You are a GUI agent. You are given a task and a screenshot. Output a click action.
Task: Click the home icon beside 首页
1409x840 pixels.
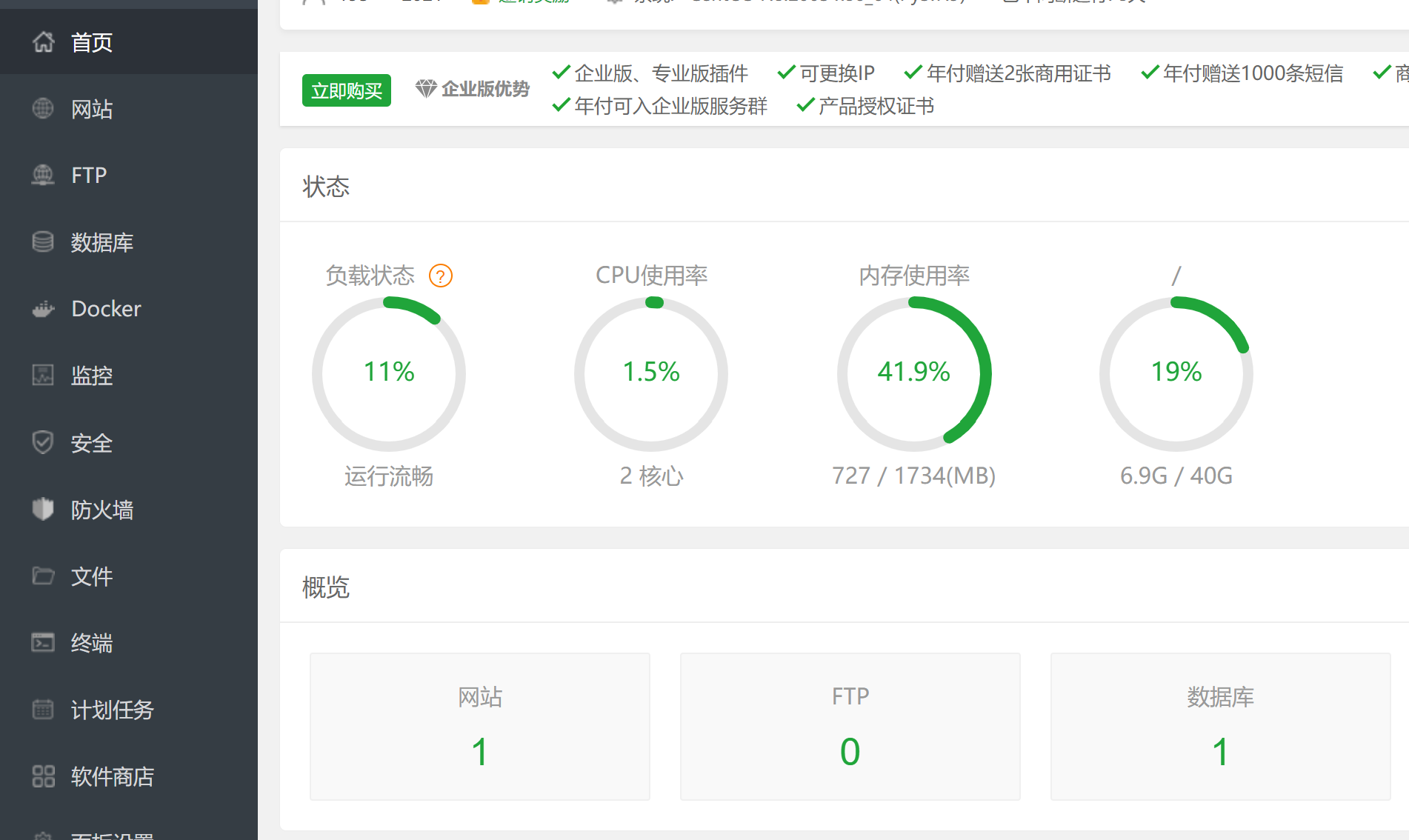pyautogui.click(x=43, y=42)
